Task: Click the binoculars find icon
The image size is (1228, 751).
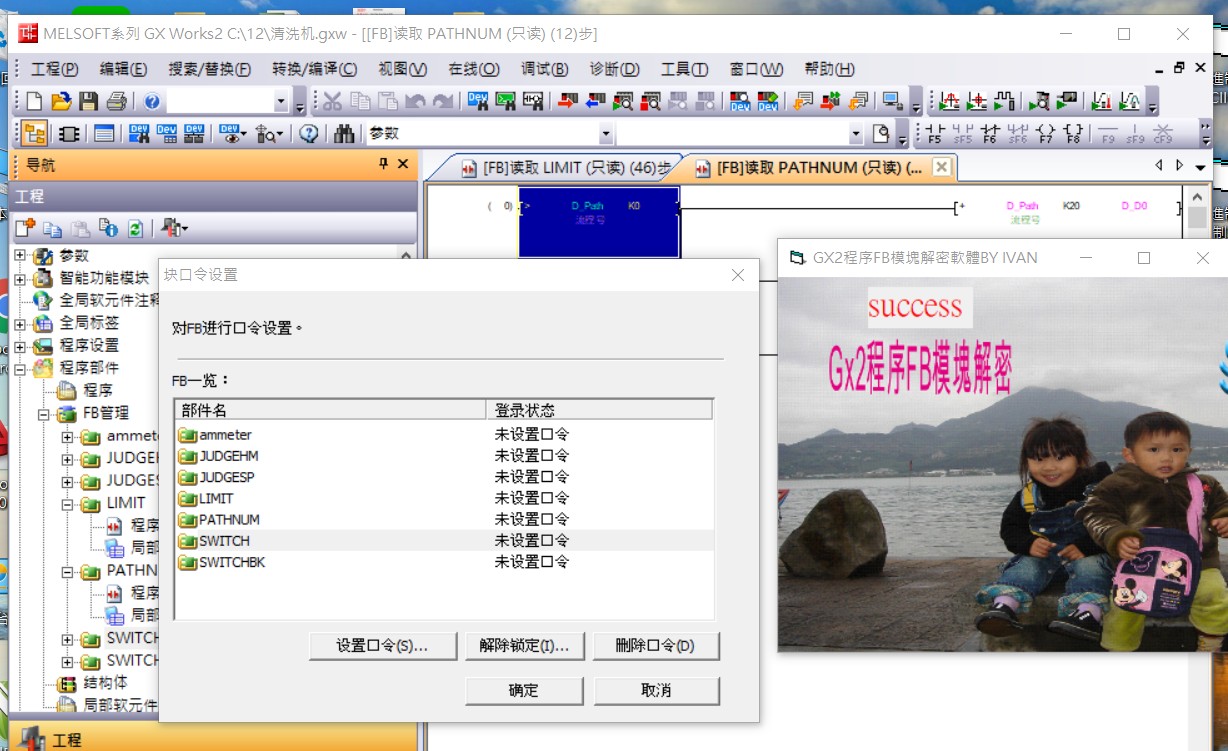Action: coord(344,134)
